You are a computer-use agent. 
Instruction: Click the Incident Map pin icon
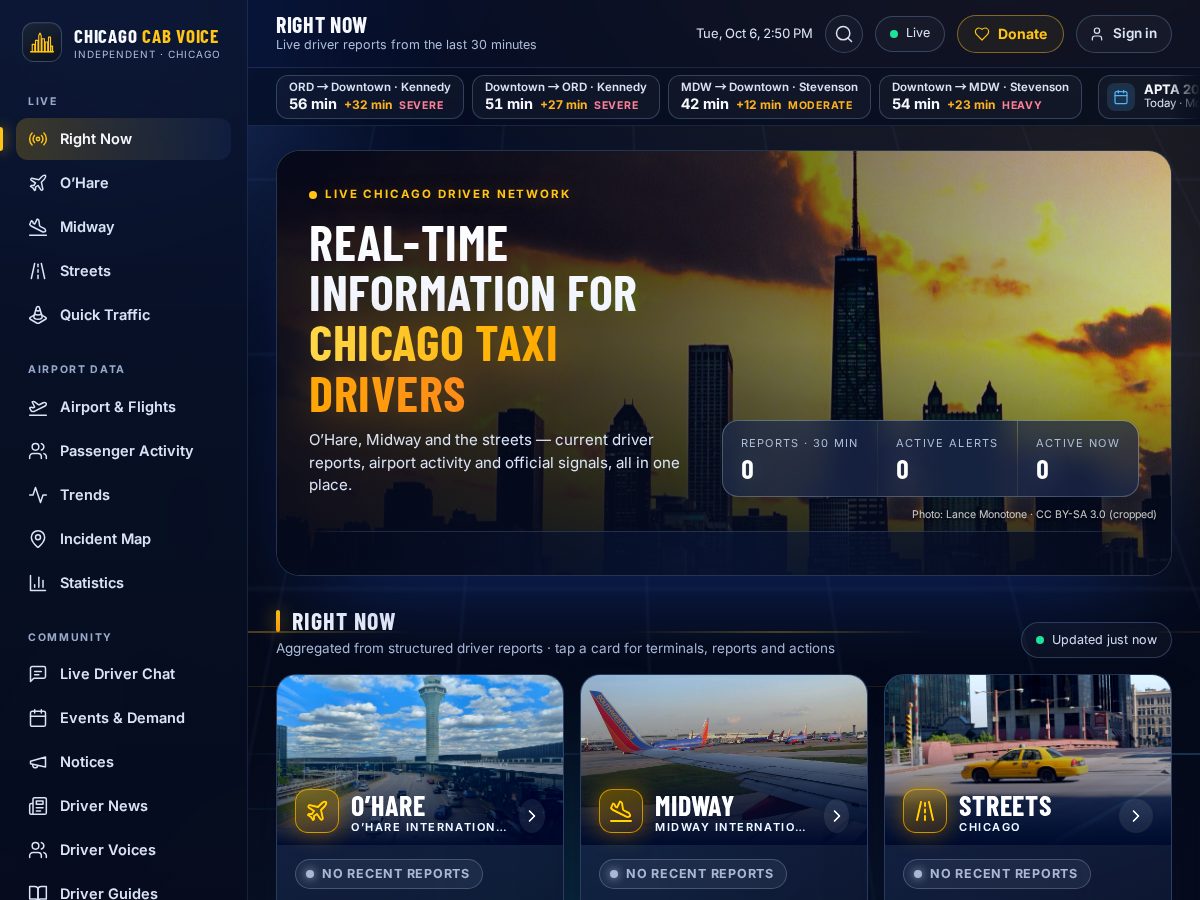click(x=38, y=539)
